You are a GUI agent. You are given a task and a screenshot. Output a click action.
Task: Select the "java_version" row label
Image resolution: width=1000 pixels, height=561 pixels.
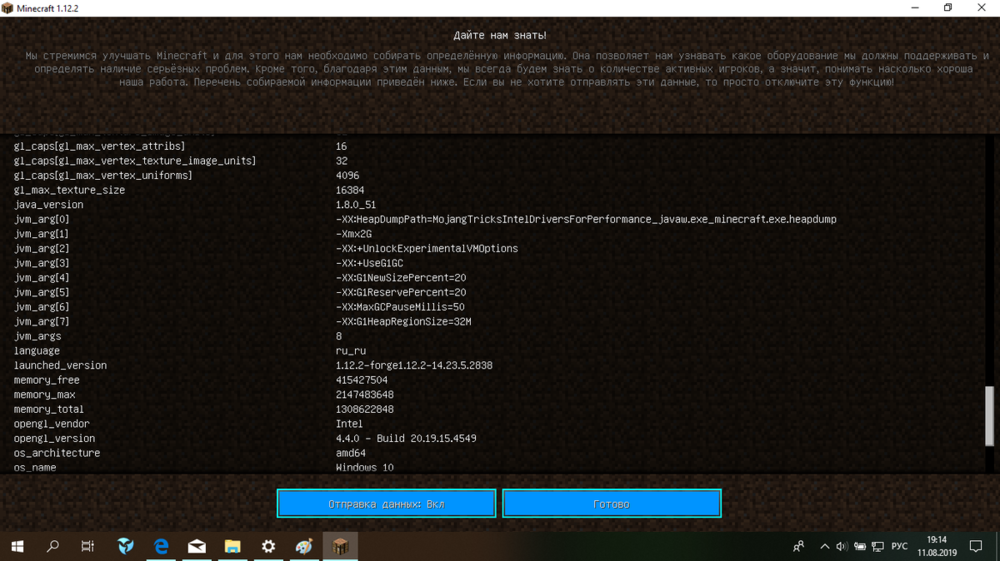tap(48, 205)
